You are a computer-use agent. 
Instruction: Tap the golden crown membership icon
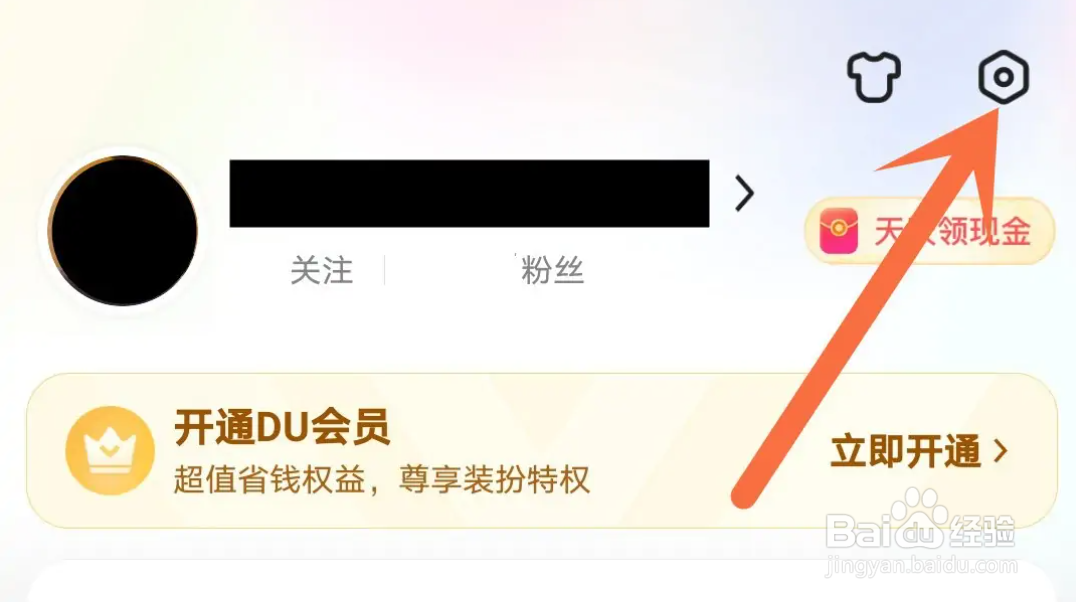coord(110,450)
